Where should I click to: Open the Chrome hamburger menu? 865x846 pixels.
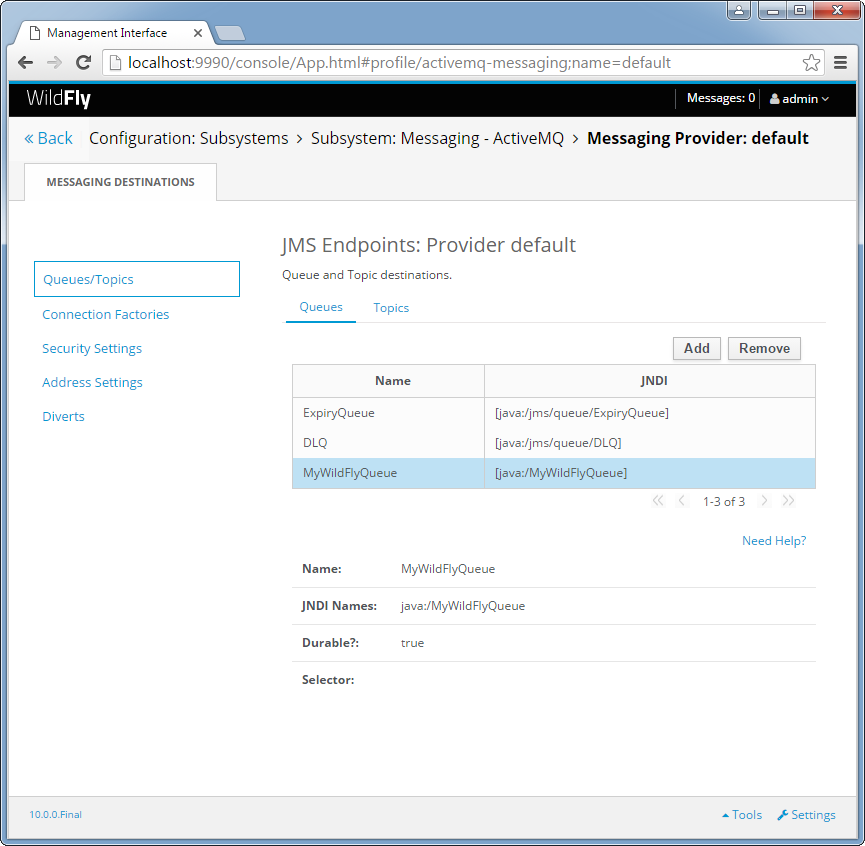click(840, 62)
